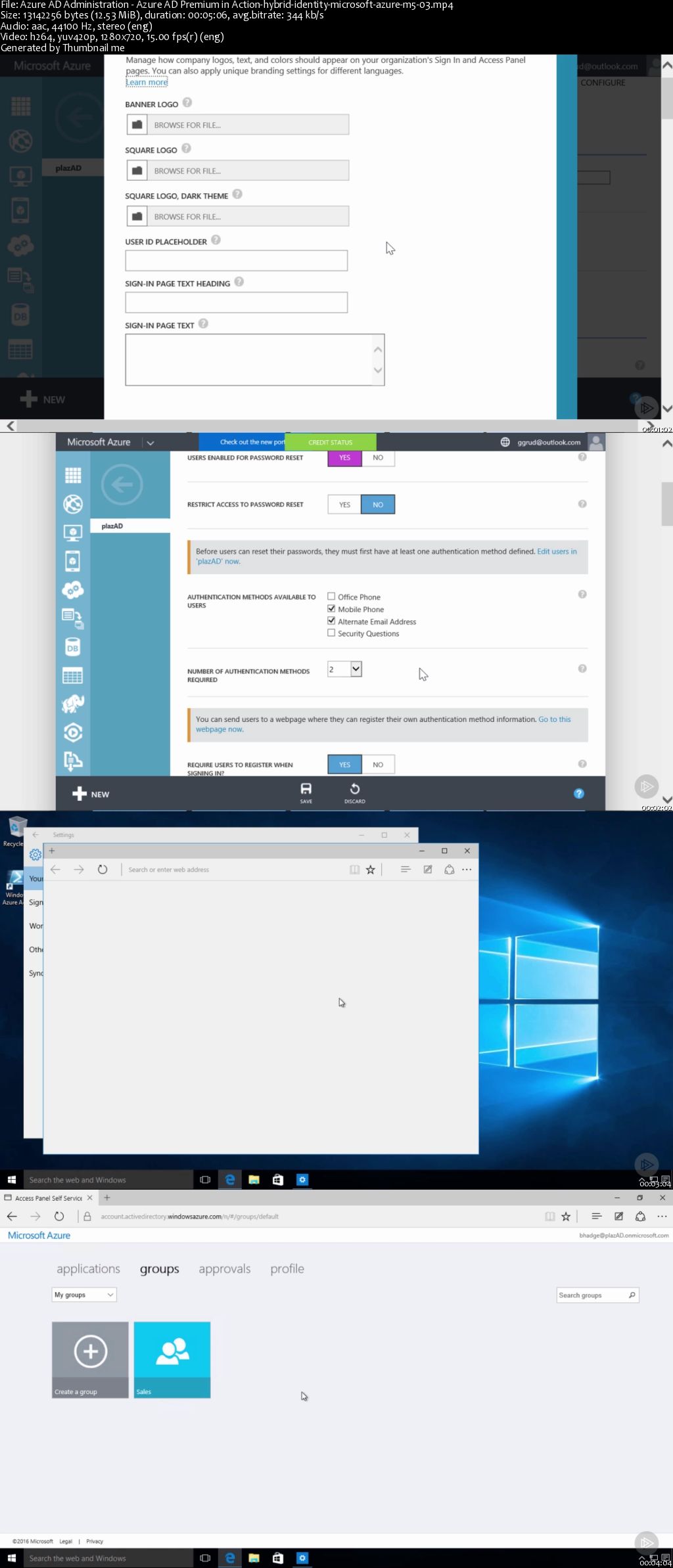
Task: Switch to the groups tab
Action: tap(160, 1269)
